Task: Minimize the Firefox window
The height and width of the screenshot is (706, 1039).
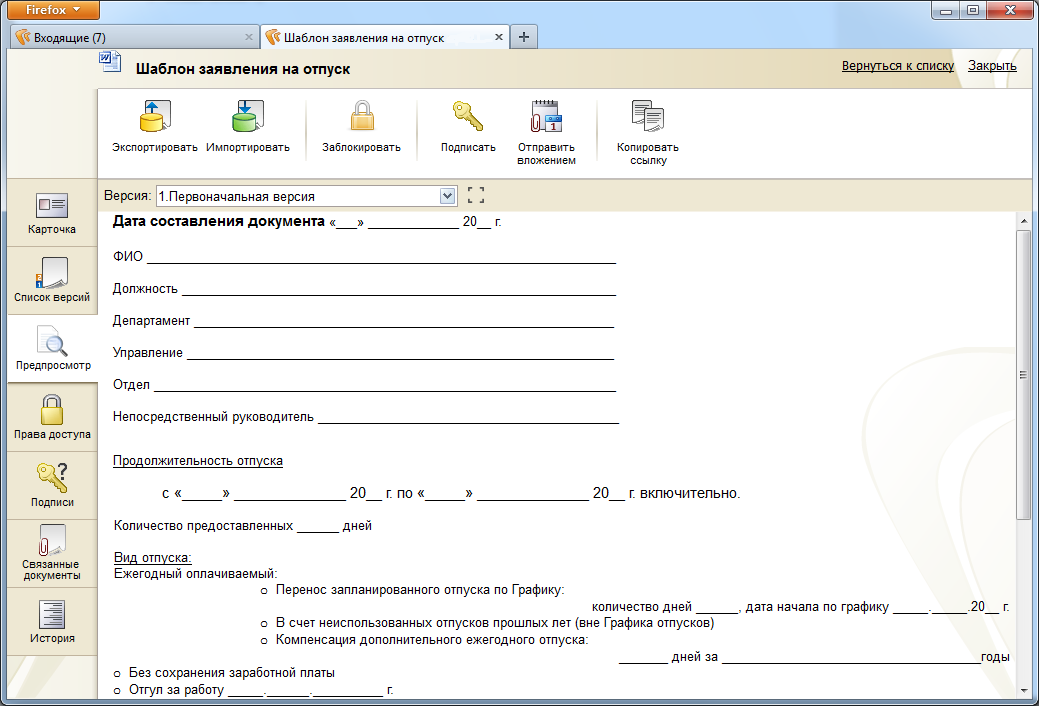Action: coord(946,10)
